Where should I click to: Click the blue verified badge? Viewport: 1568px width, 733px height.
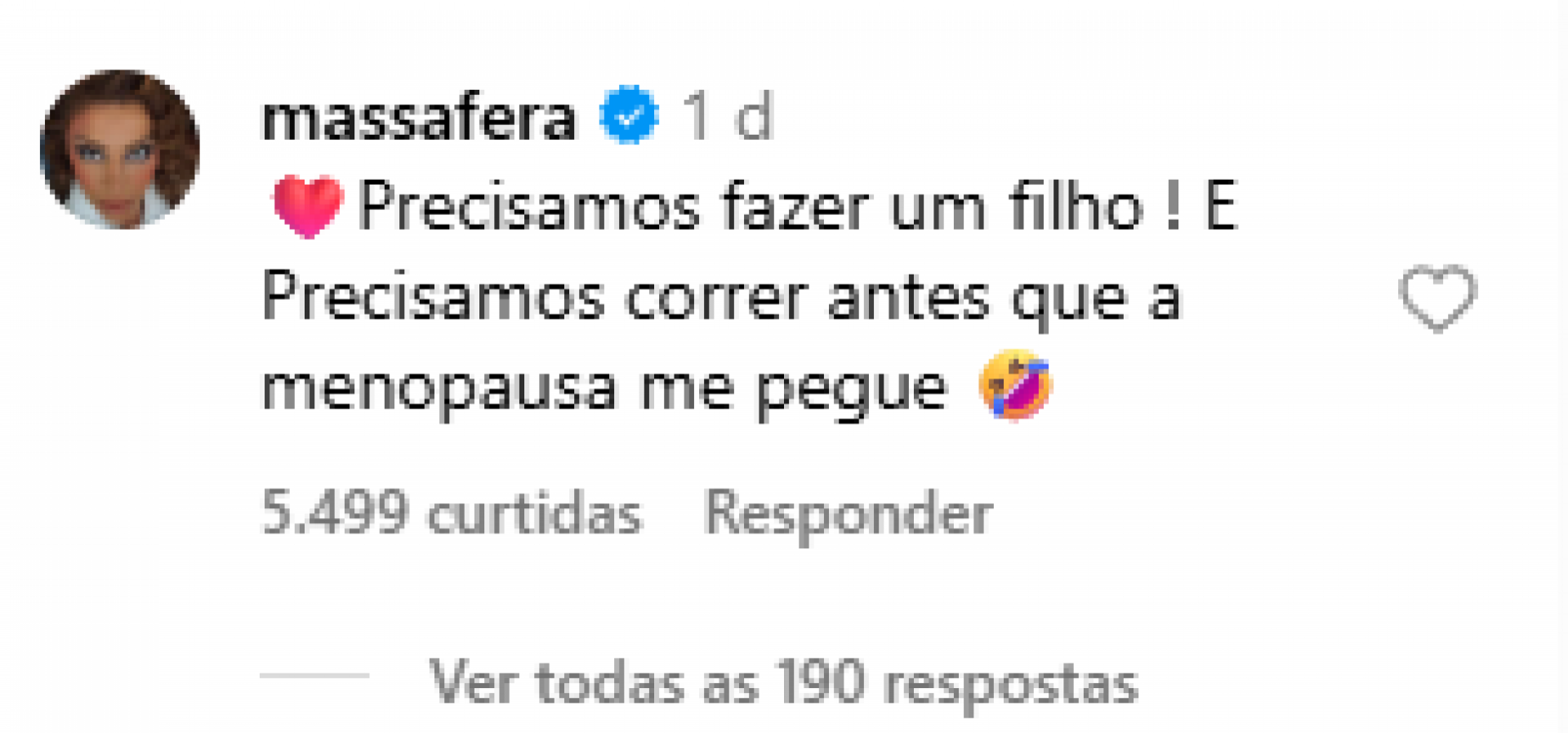(x=628, y=116)
